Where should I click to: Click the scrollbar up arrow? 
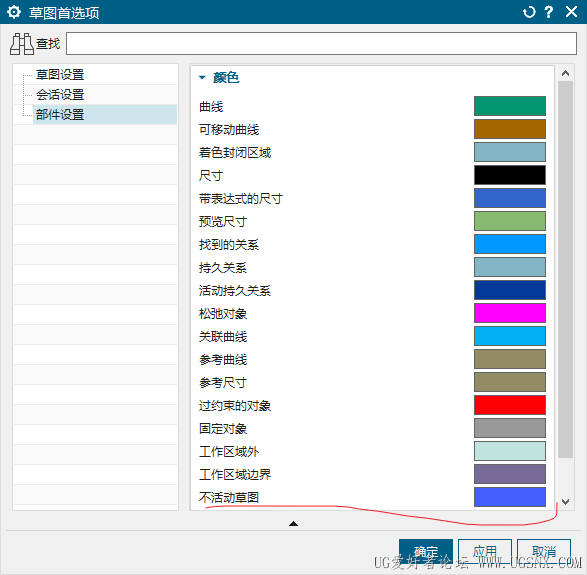click(565, 73)
